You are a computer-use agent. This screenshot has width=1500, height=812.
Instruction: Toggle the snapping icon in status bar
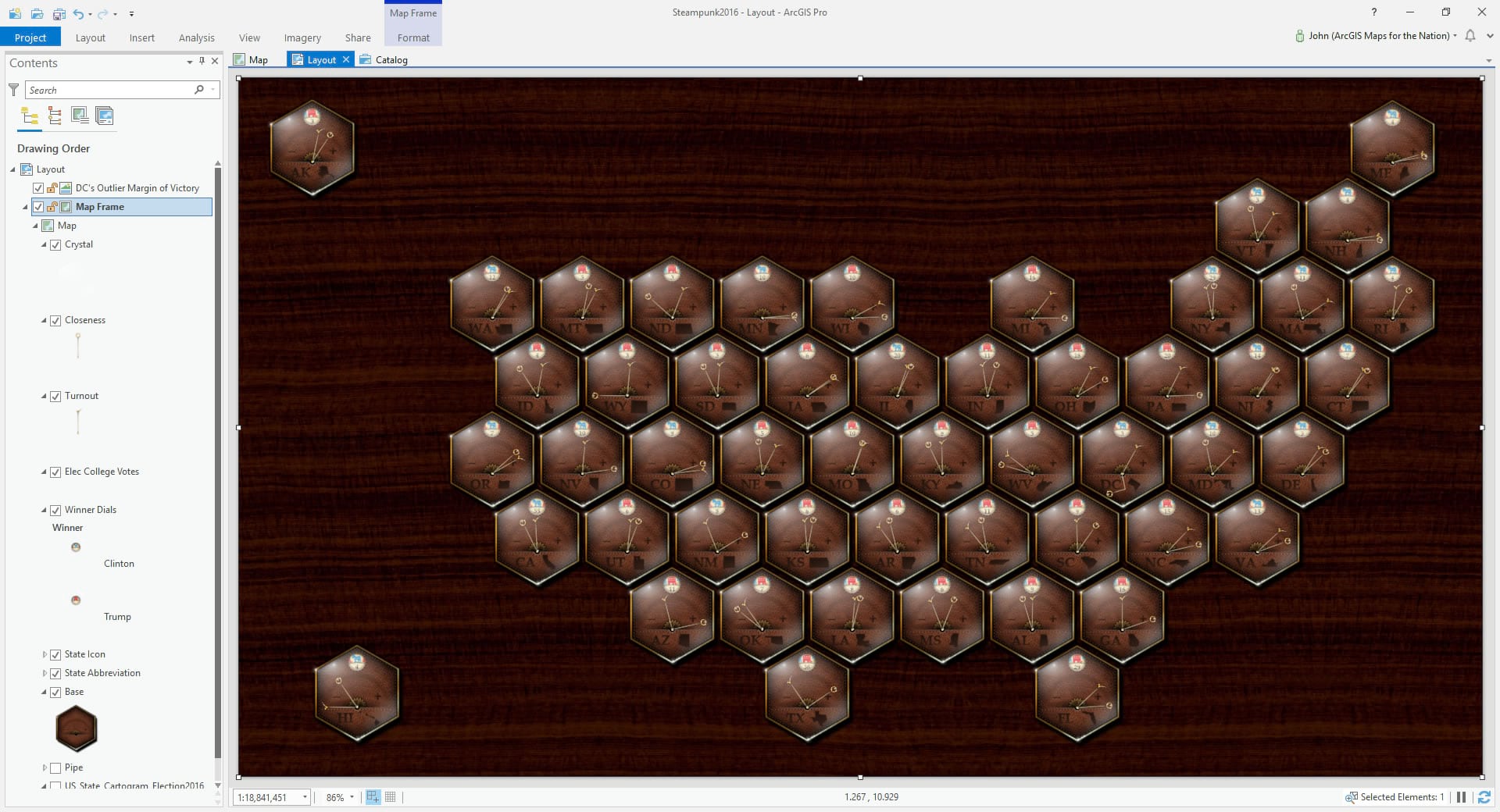point(373,797)
